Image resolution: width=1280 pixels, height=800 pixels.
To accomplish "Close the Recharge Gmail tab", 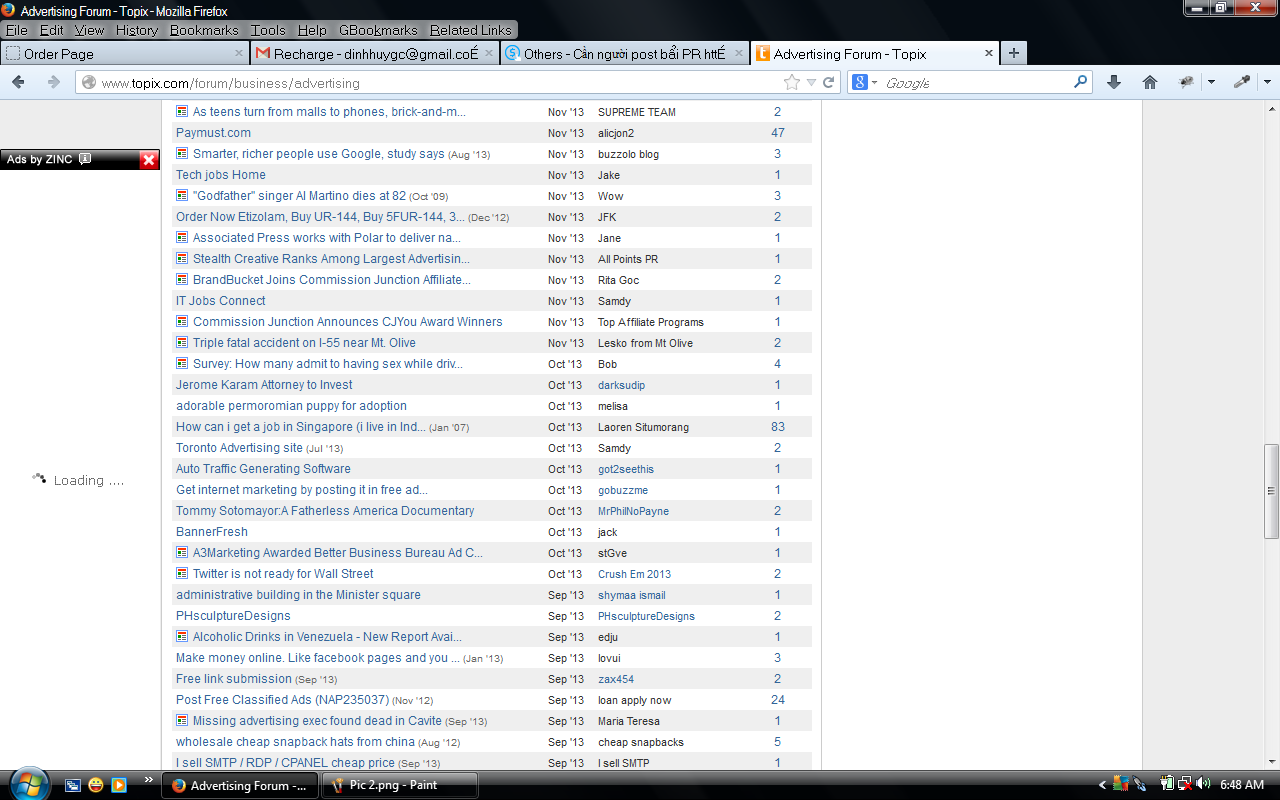I will tap(489, 54).
